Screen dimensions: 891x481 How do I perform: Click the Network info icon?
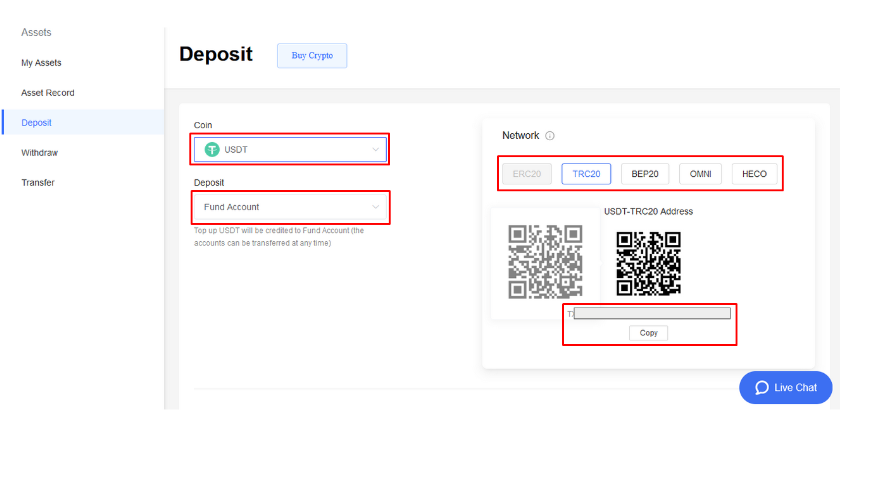[x=549, y=136]
